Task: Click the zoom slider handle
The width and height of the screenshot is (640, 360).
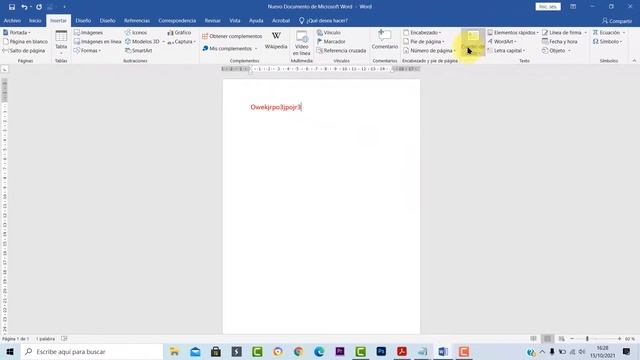Action: click(x=587, y=339)
